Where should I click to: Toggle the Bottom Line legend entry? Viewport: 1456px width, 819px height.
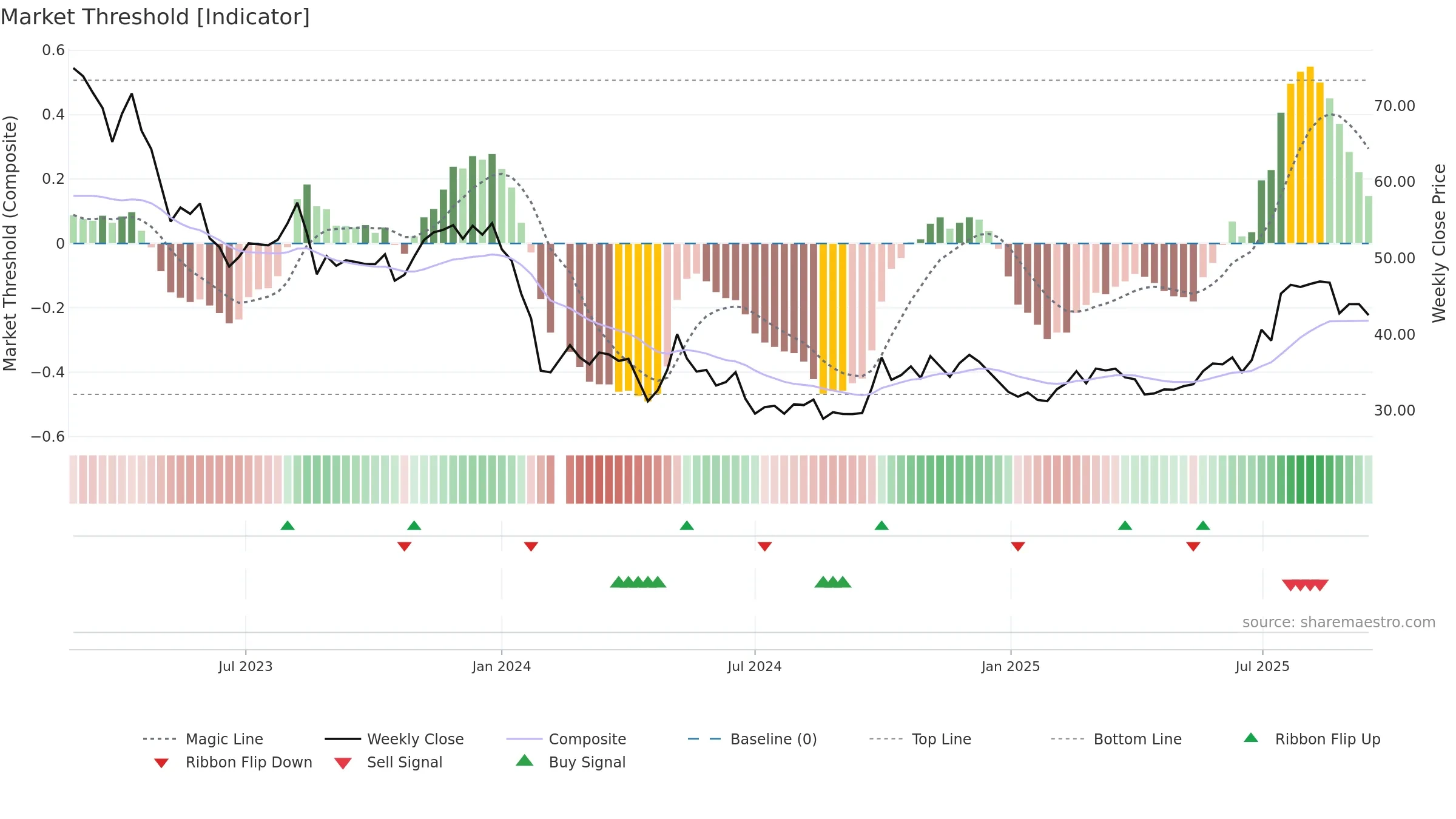click(1116, 739)
